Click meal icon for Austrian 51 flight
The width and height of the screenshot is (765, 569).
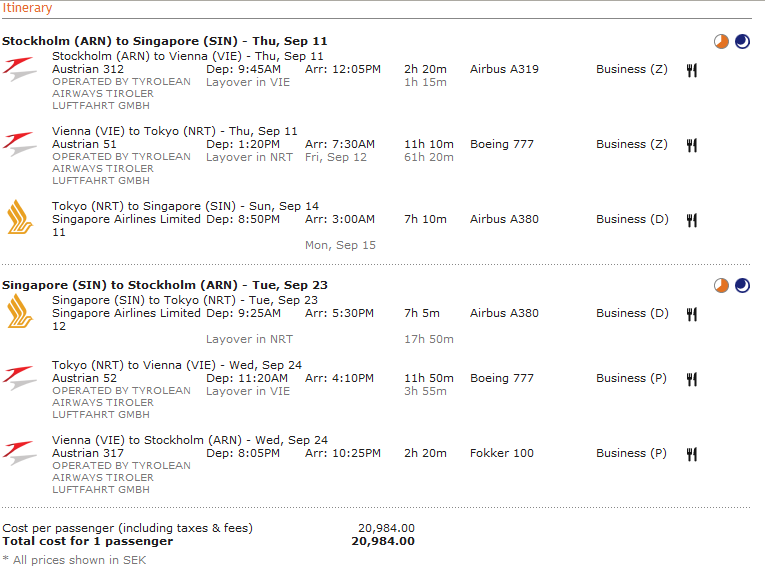[x=691, y=145]
